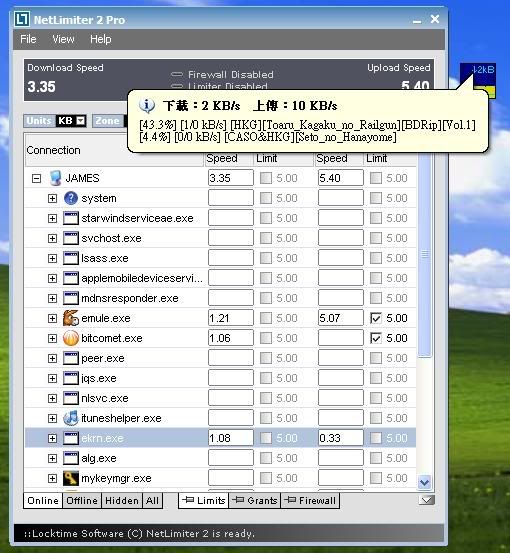Click the system question-mark icon
Viewport: 510px width, 553px height.
pyautogui.click(x=71, y=198)
